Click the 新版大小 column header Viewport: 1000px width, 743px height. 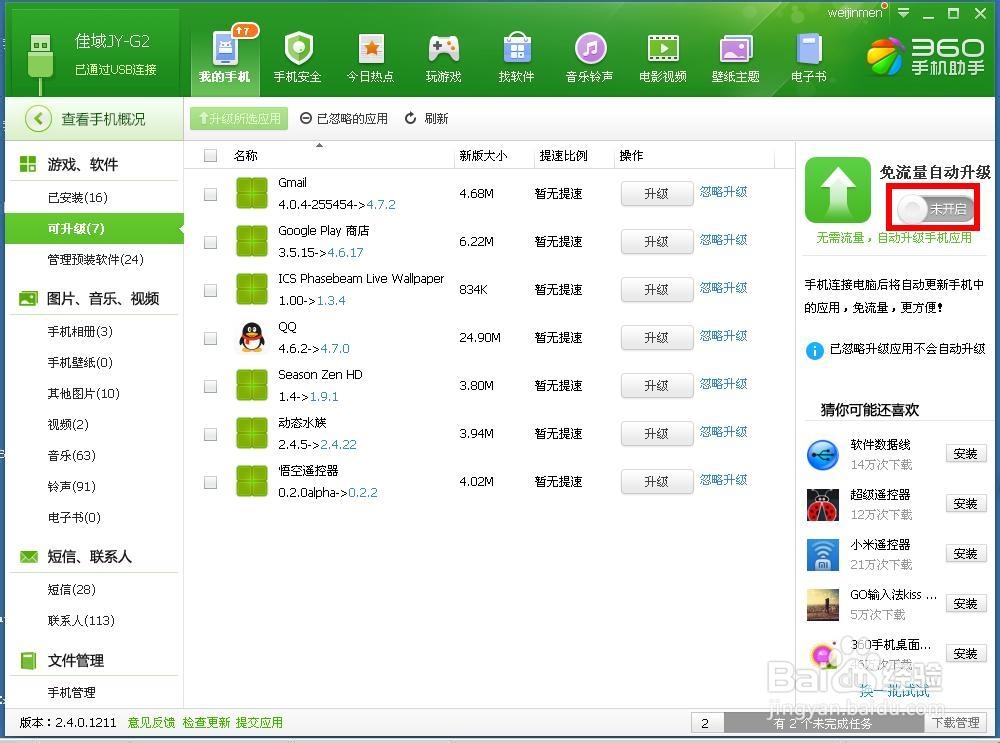coord(483,156)
